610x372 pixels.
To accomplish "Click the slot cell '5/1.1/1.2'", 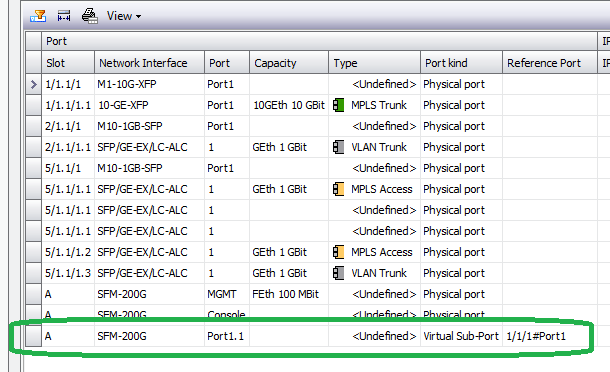I will [68, 252].
